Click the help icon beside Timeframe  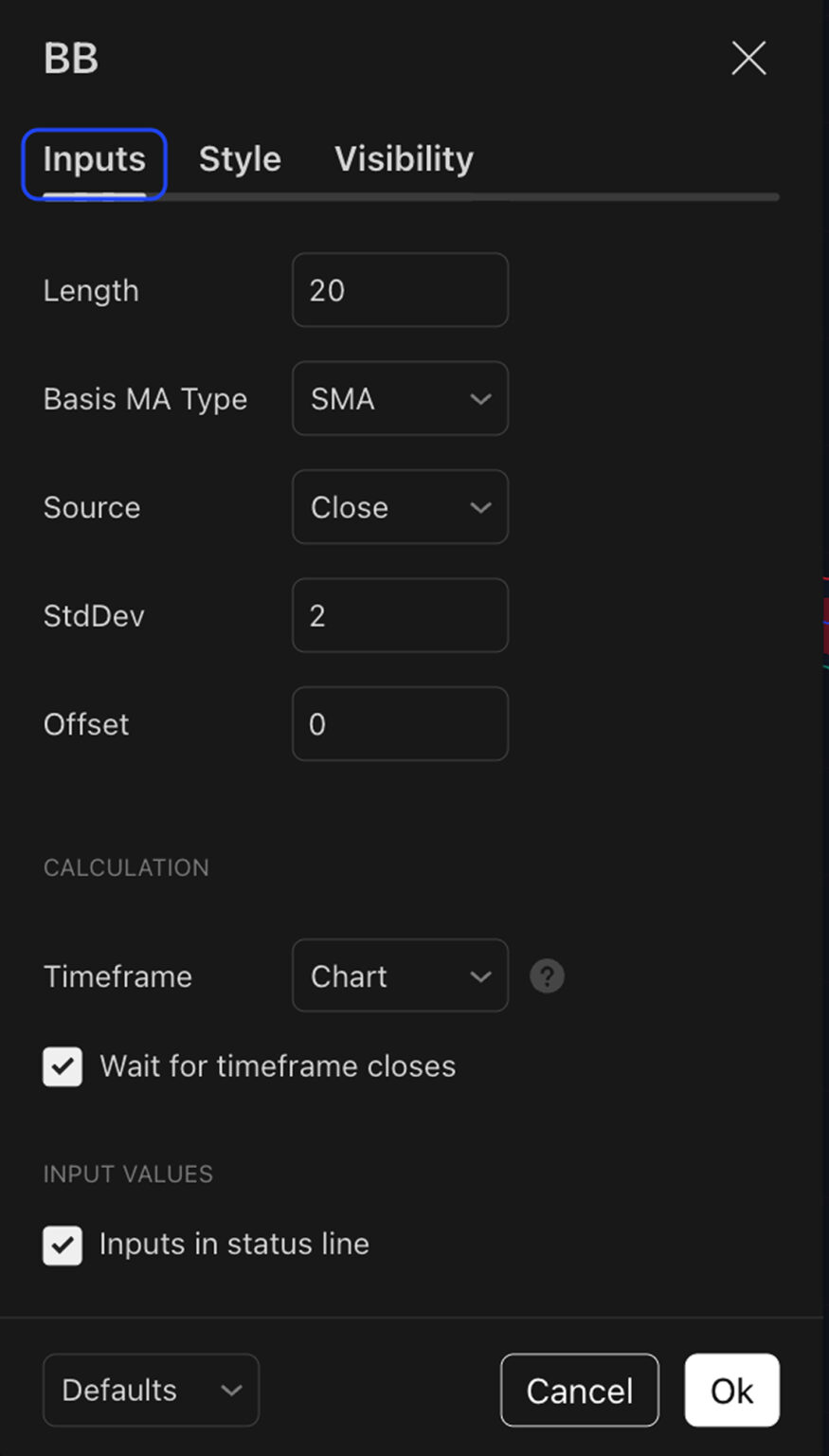(547, 975)
